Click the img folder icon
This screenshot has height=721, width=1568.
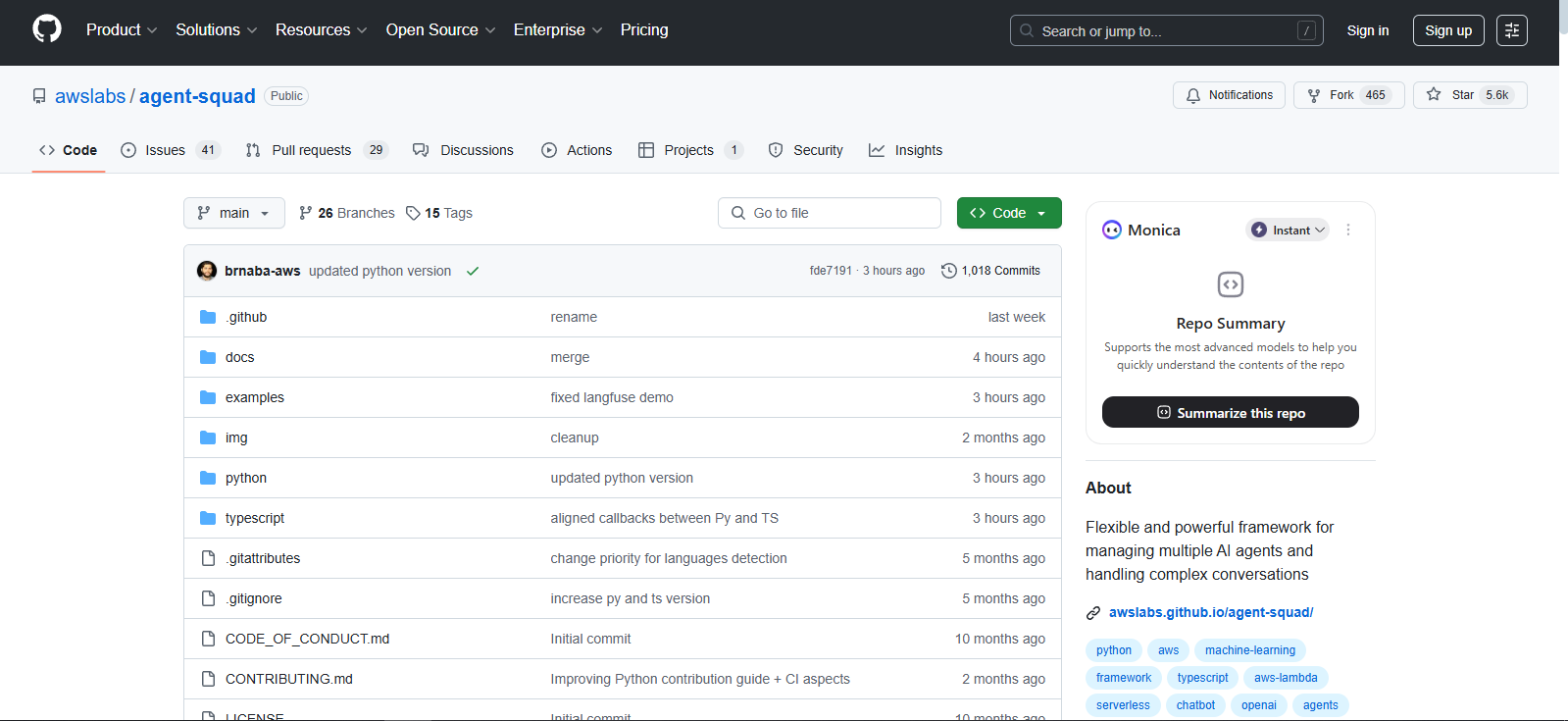coord(208,438)
